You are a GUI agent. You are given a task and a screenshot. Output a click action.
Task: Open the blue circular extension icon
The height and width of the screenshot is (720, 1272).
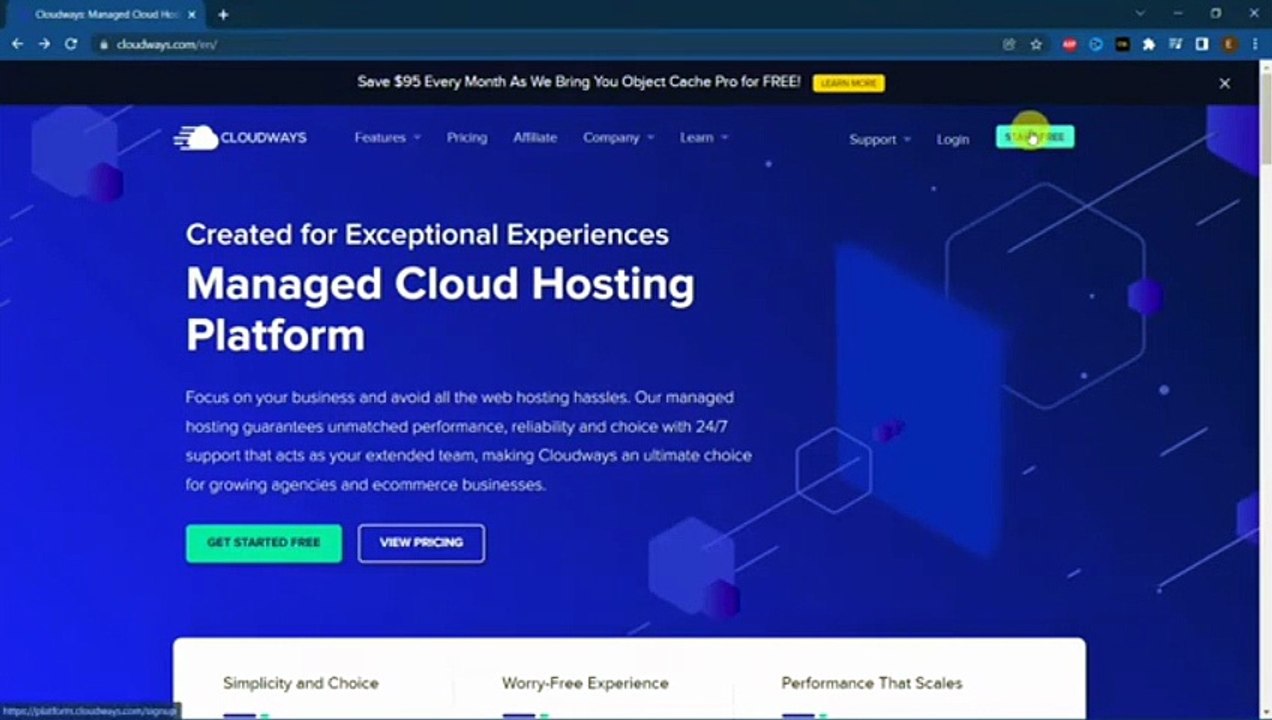[x=1096, y=44]
